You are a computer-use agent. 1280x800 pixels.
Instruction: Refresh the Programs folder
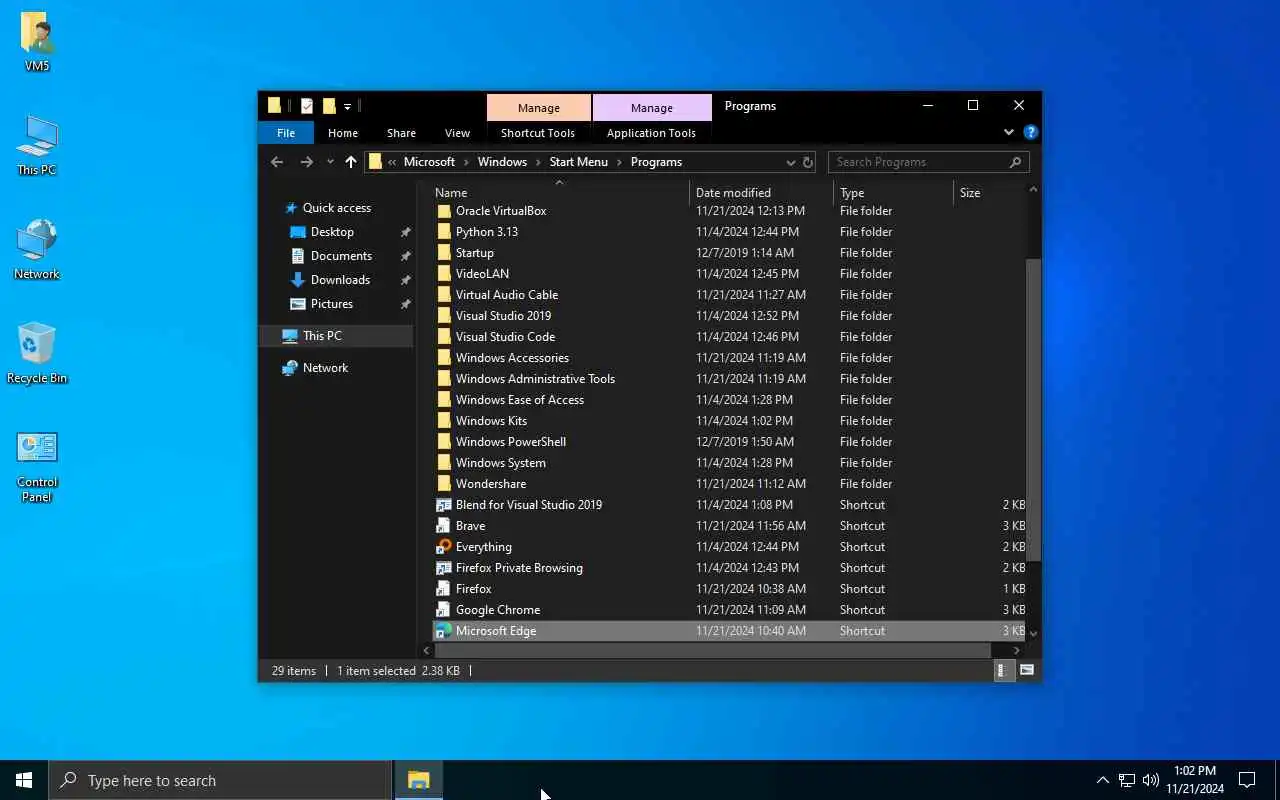tap(808, 162)
